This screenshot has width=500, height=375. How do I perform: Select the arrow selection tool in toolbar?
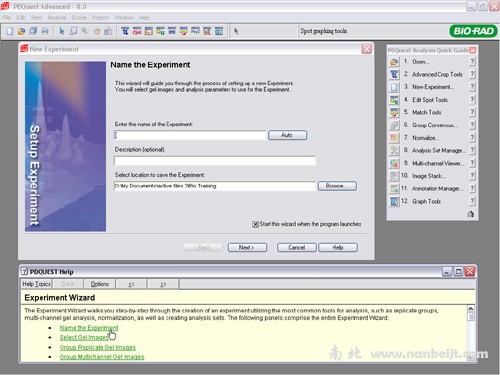(61, 31)
